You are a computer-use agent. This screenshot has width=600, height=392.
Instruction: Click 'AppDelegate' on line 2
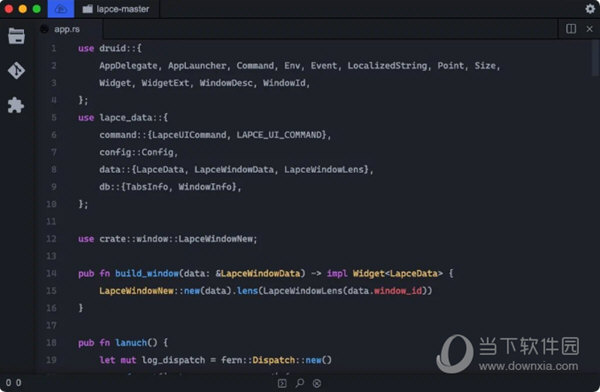point(128,65)
